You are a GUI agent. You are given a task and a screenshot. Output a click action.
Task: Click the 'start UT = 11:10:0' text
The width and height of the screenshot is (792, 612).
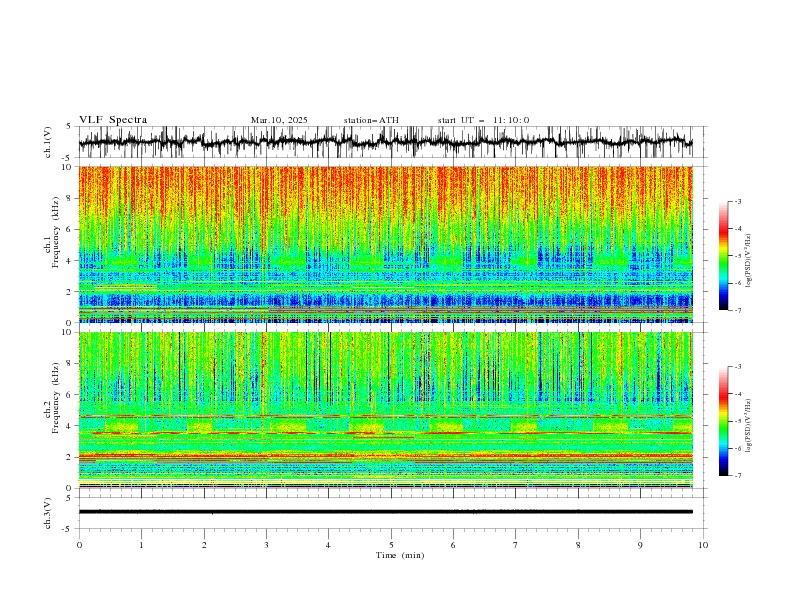point(483,120)
